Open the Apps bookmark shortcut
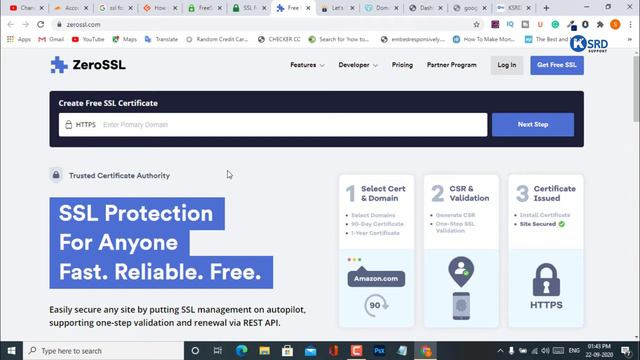The width and height of the screenshot is (640, 360). tap(19, 39)
